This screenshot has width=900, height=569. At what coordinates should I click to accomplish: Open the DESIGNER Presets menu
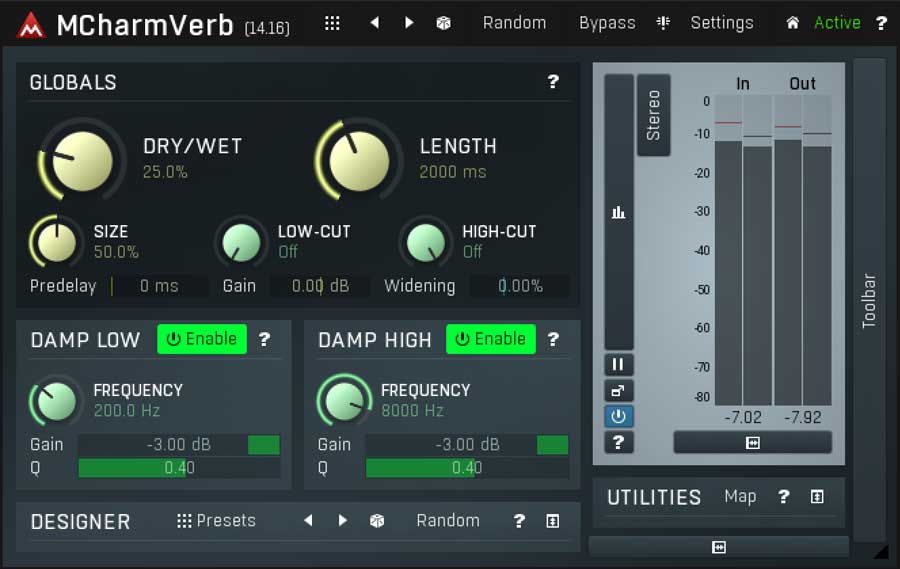(216, 521)
